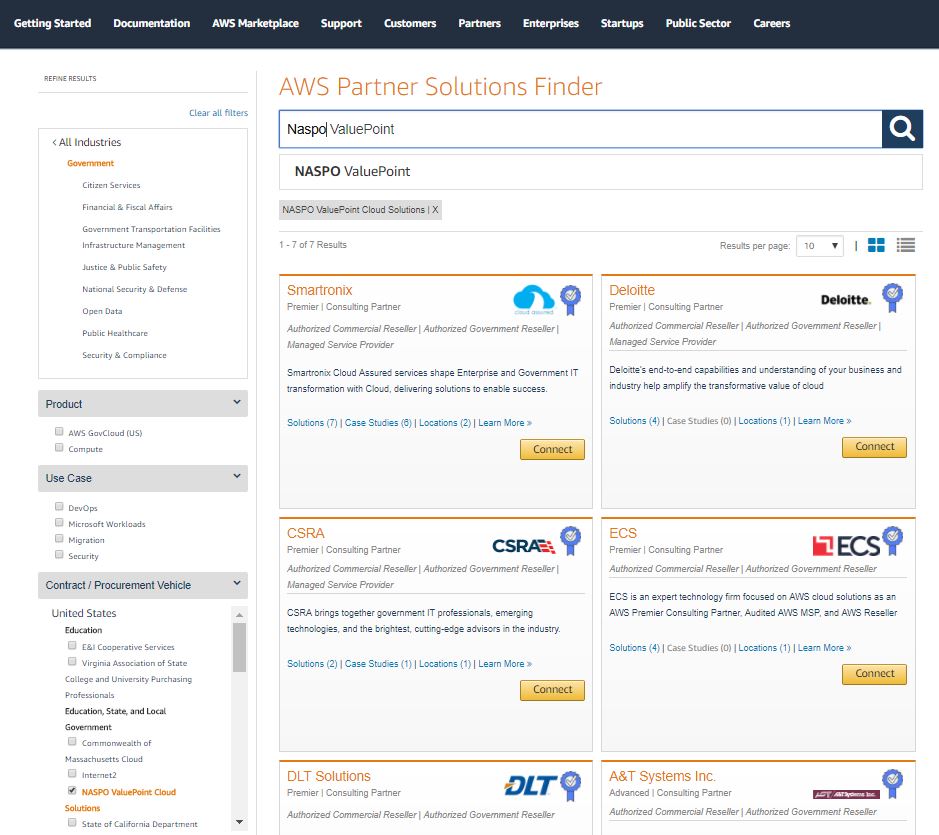Image resolution: width=939 pixels, height=835 pixels.
Task: Open the Documentation nav item
Action: click(152, 23)
